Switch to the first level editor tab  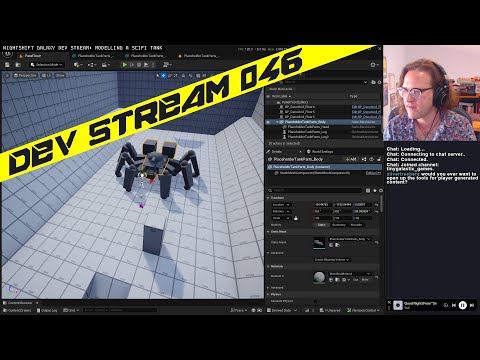click(x=32, y=56)
